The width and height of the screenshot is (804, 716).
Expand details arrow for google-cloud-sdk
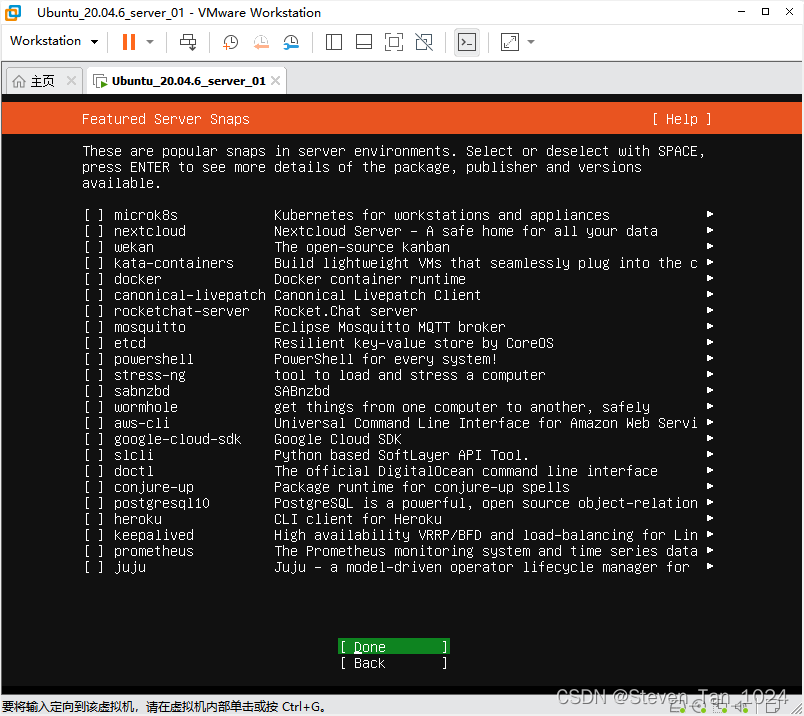[710, 438]
